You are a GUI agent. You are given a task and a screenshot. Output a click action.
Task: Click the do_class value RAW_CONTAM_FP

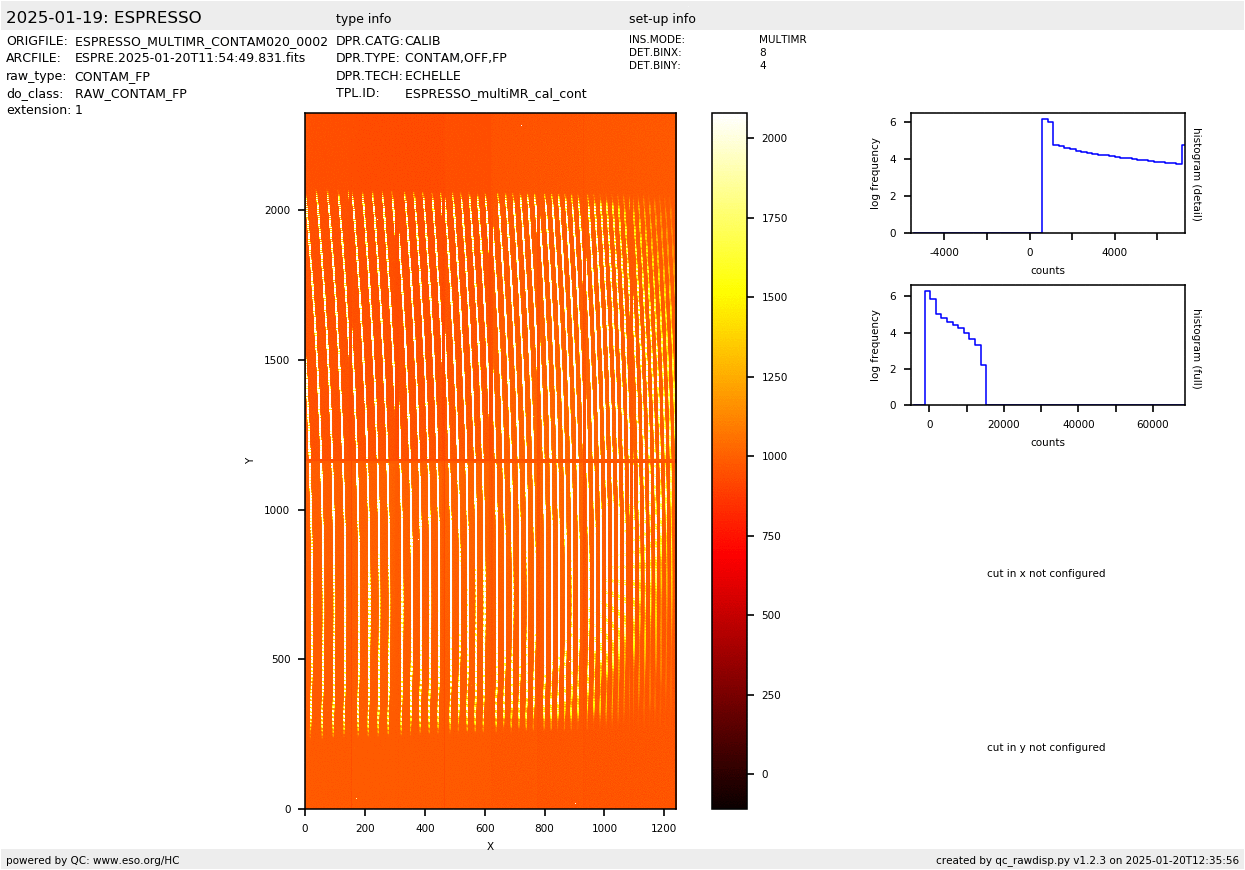point(130,94)
